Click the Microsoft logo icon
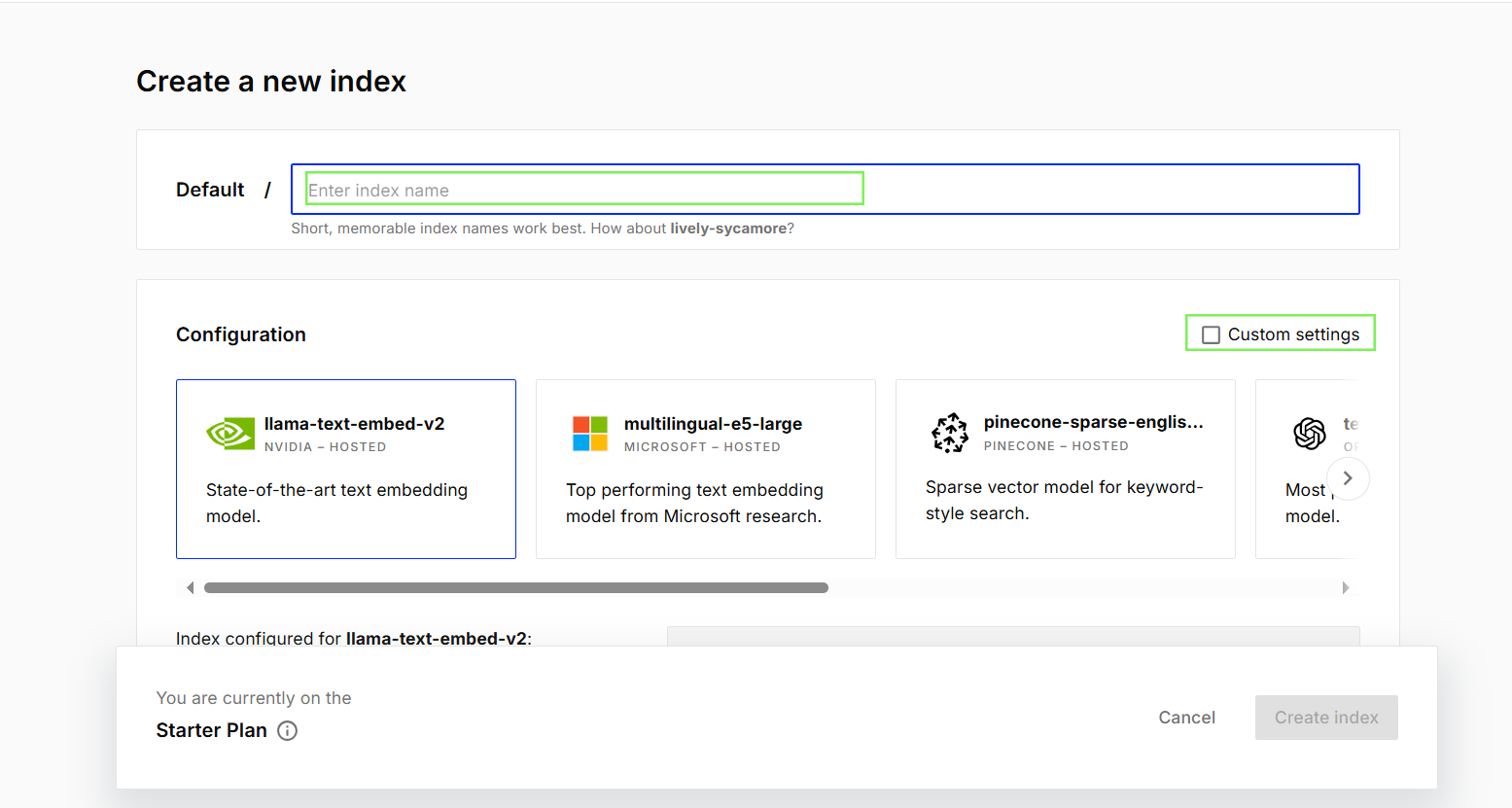This screenshot has width=1512, height=808. coord(590,434)
